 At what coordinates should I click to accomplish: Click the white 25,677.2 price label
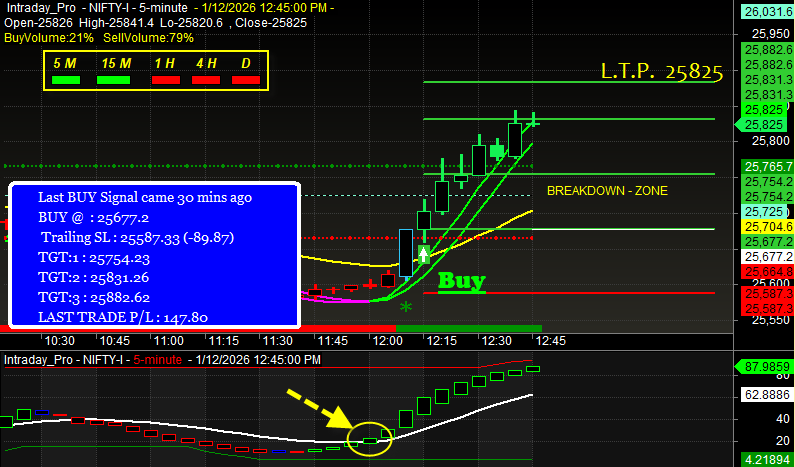(x=767, y=256)
